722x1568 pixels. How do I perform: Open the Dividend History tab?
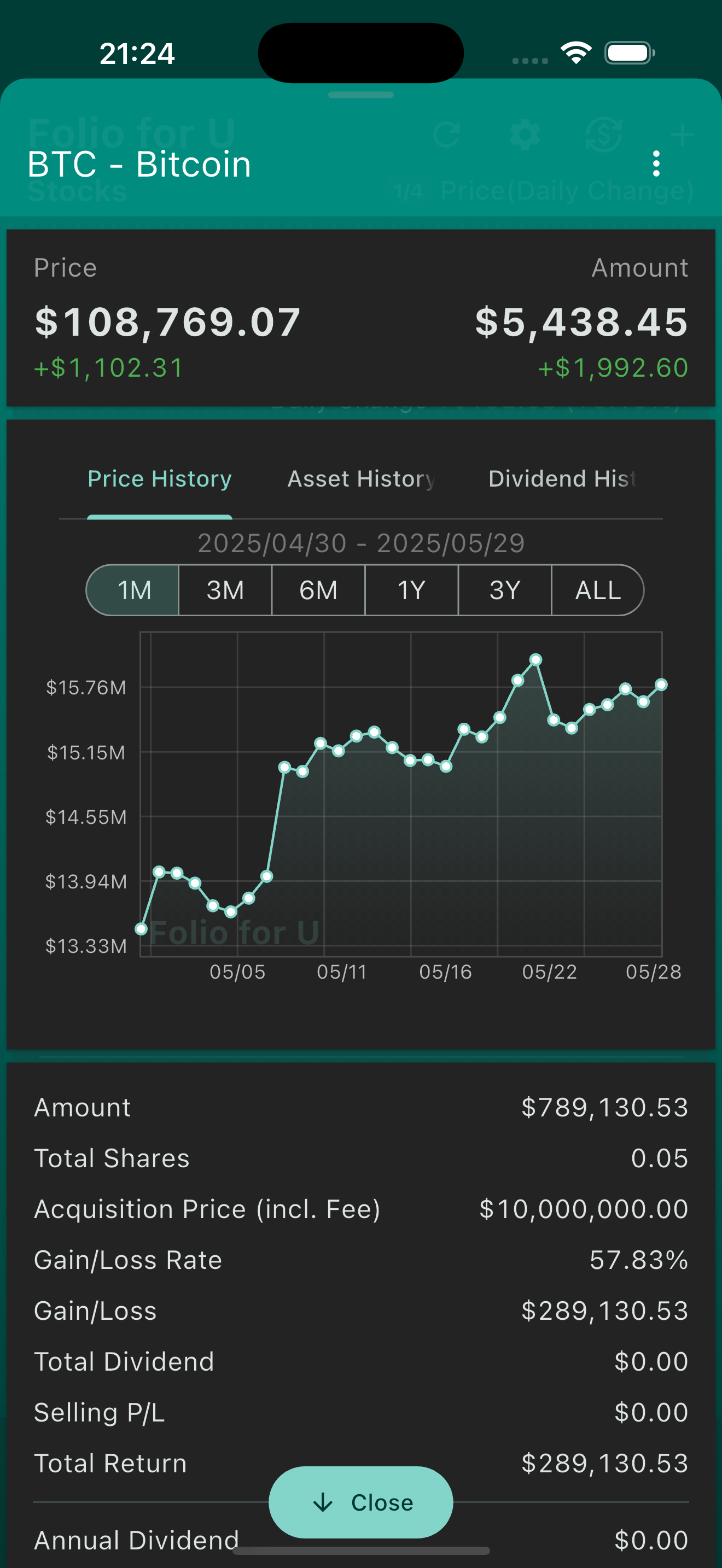pyautogui.click(x=562, y=479)
